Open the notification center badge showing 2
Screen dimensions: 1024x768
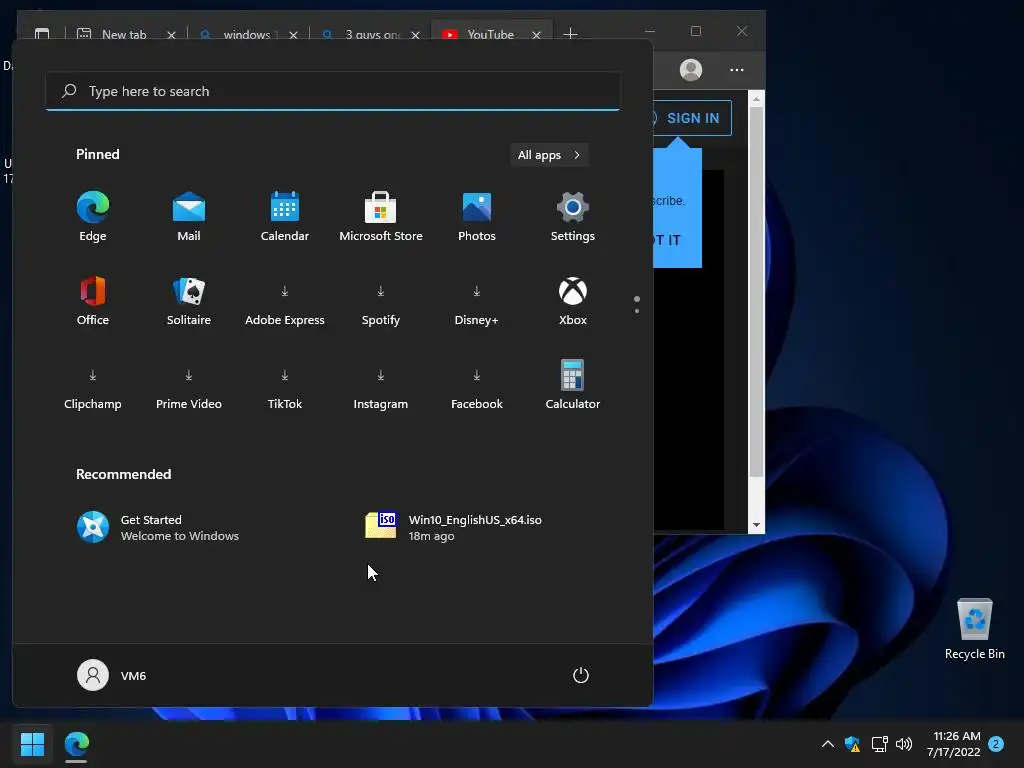pos(996,744)
